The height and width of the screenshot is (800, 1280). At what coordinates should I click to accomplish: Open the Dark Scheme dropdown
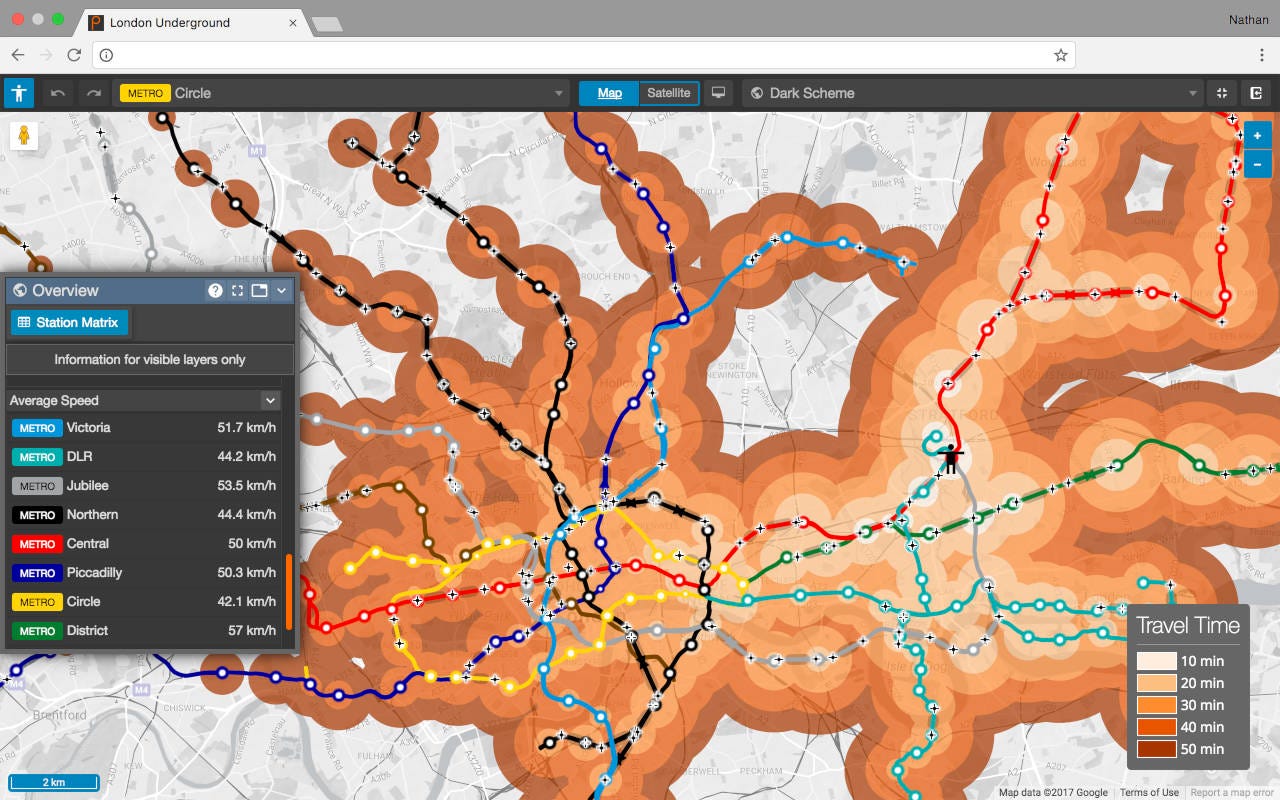click(1193, 92)
